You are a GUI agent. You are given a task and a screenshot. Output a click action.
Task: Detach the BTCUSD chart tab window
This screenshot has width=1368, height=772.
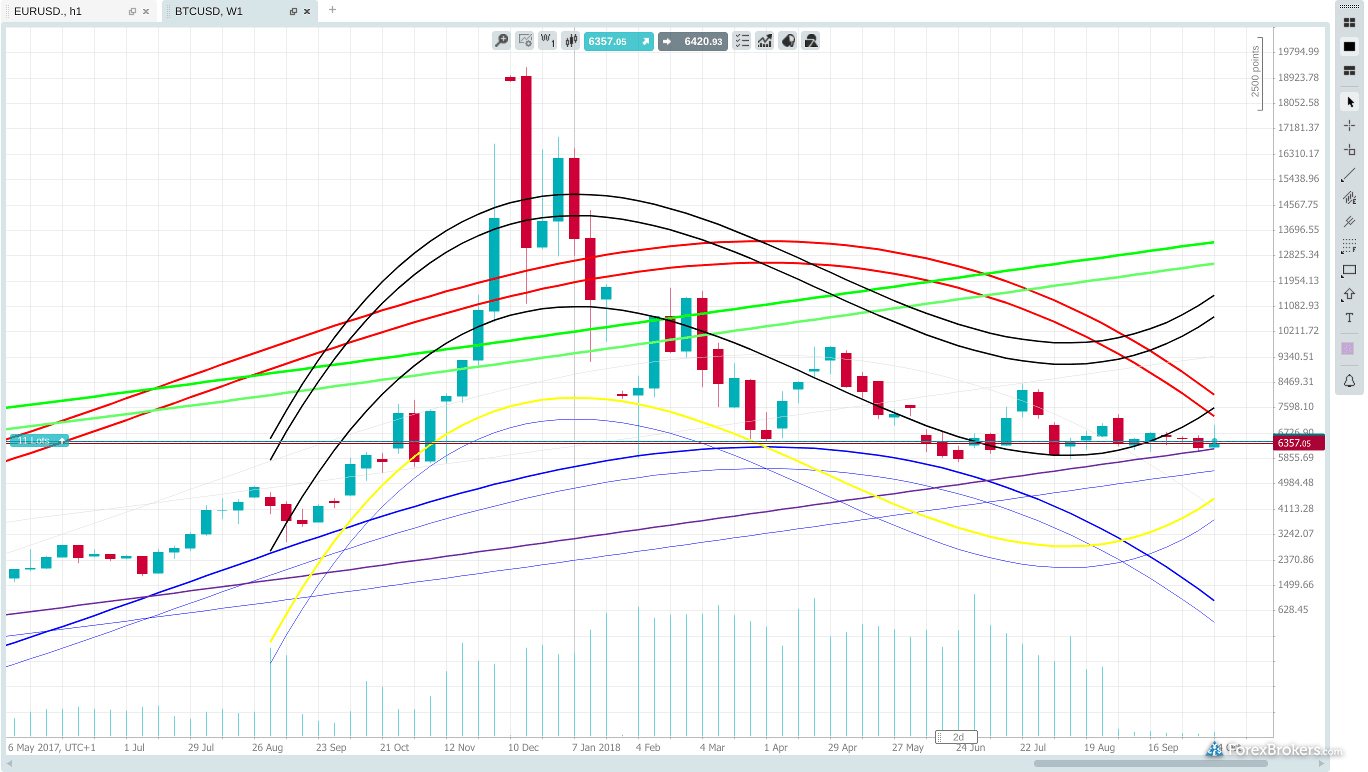click(293, 11)
